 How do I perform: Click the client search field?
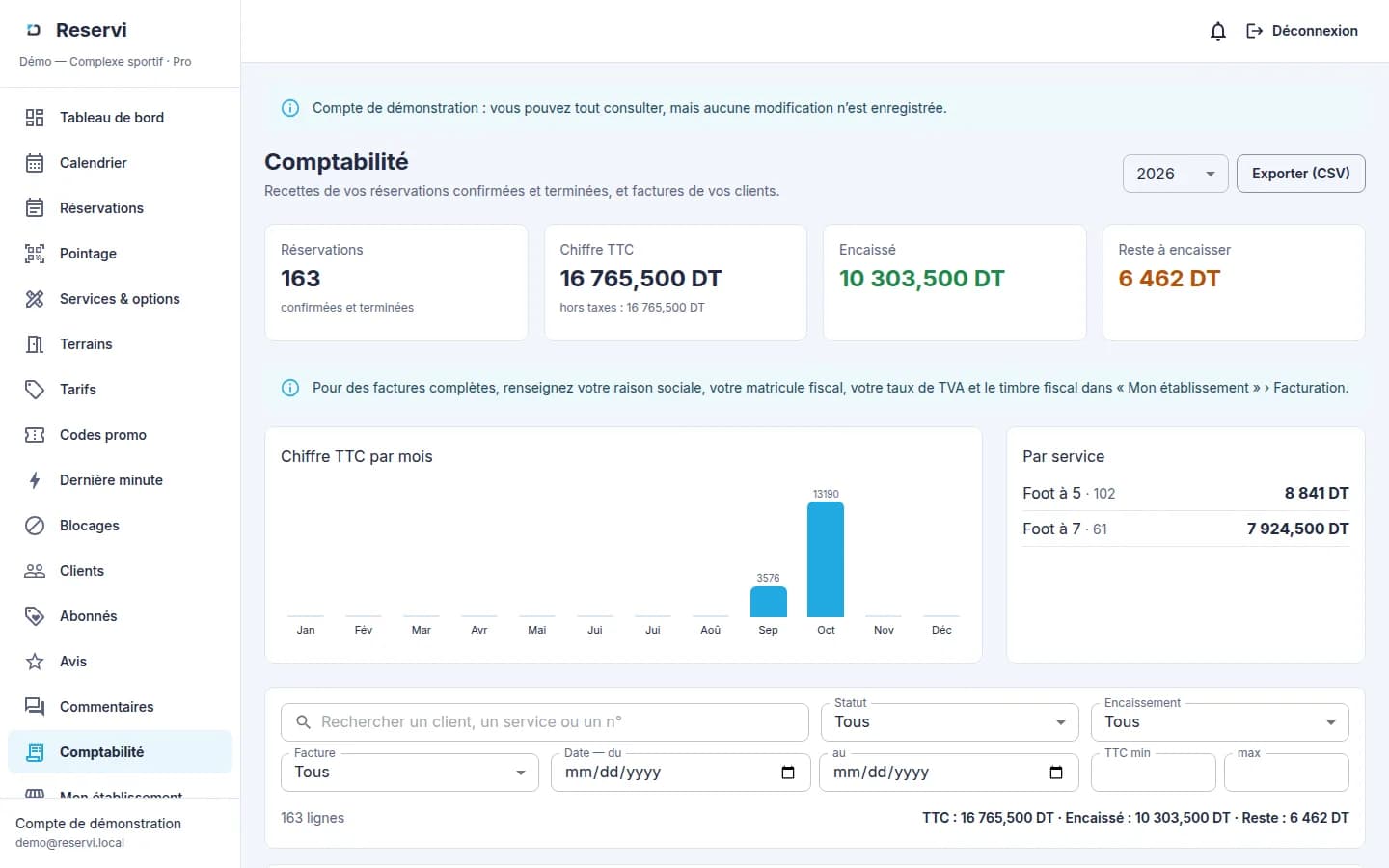[x=545, y=722]
